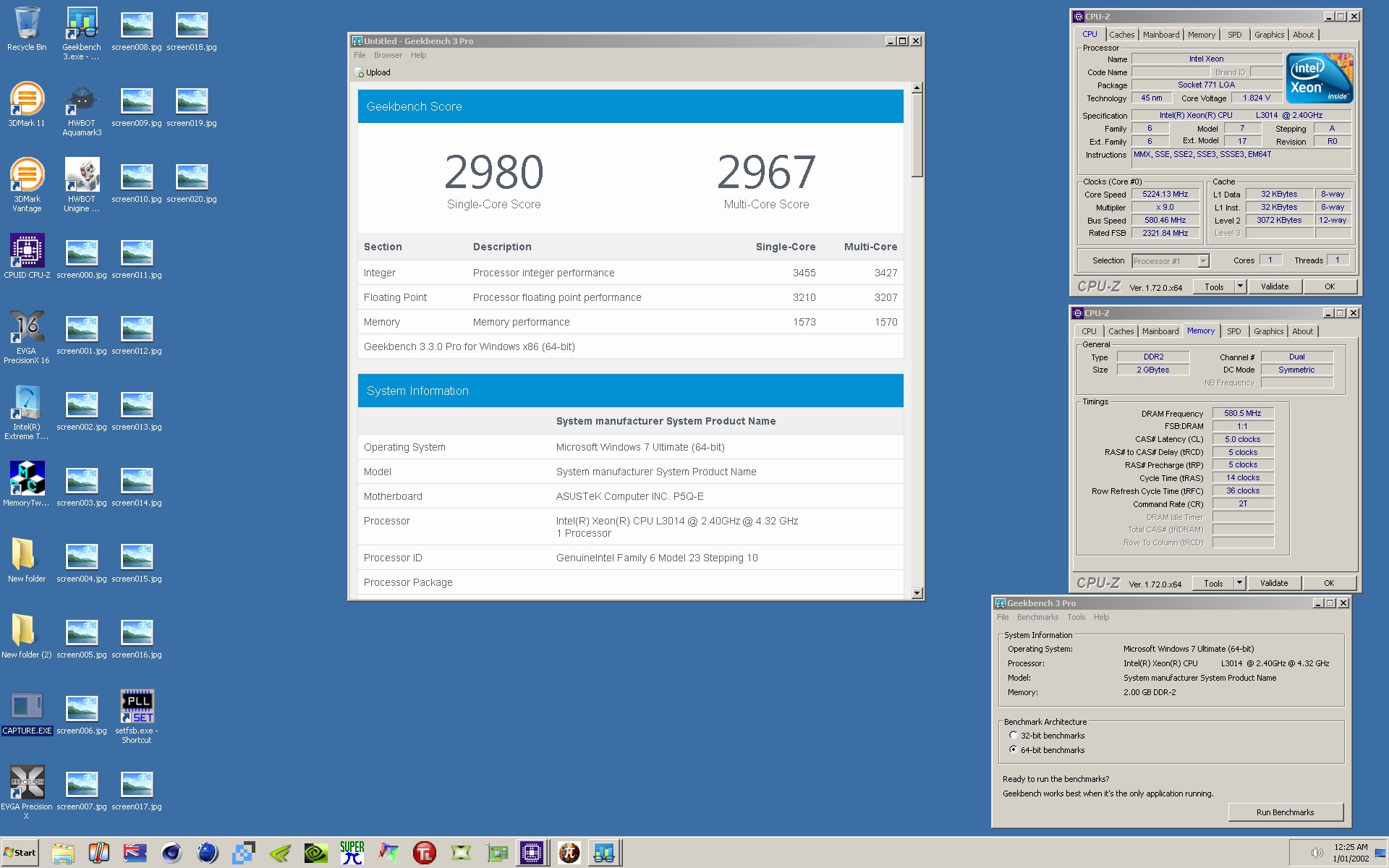Viewport: 1389px width, 868px height.
Task: Click the Core Speed value 5224.13 MHz
Action: (1165, 195)
